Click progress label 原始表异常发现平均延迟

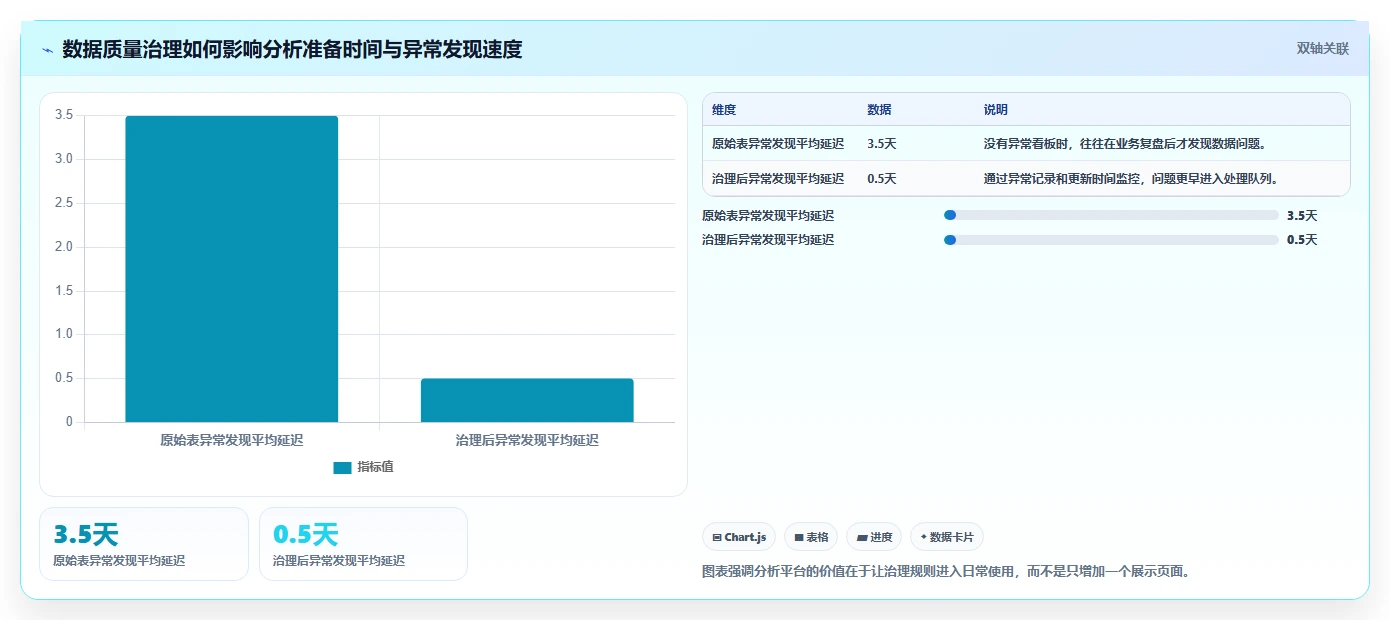click(x=768, y=215)
